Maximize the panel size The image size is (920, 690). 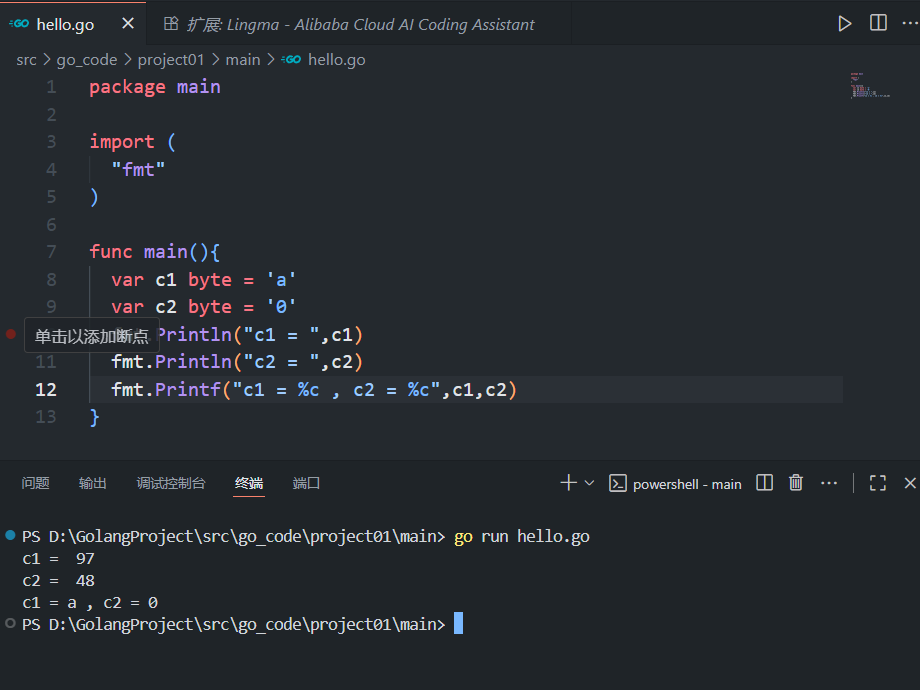click(x=878, y=483)
